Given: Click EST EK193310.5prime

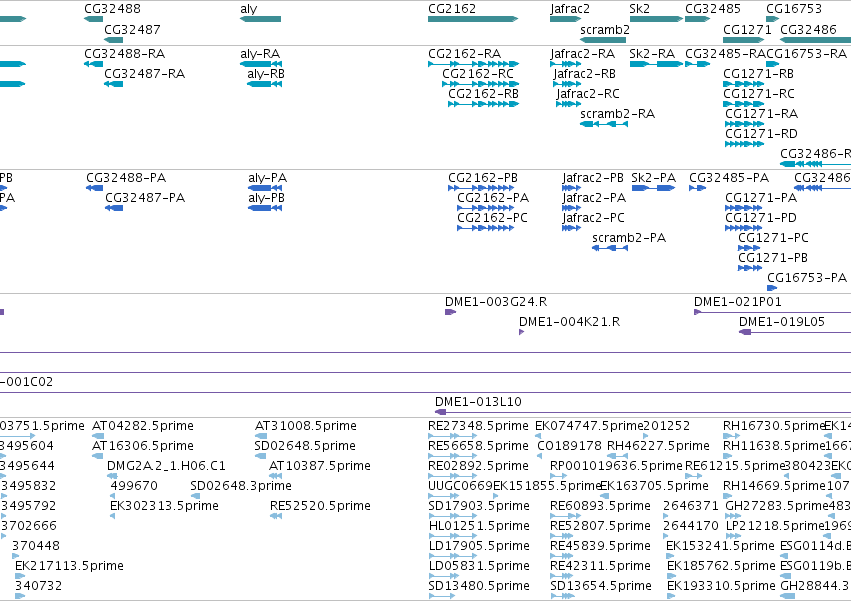Looking at the screenshot, I should click(671, 596).
